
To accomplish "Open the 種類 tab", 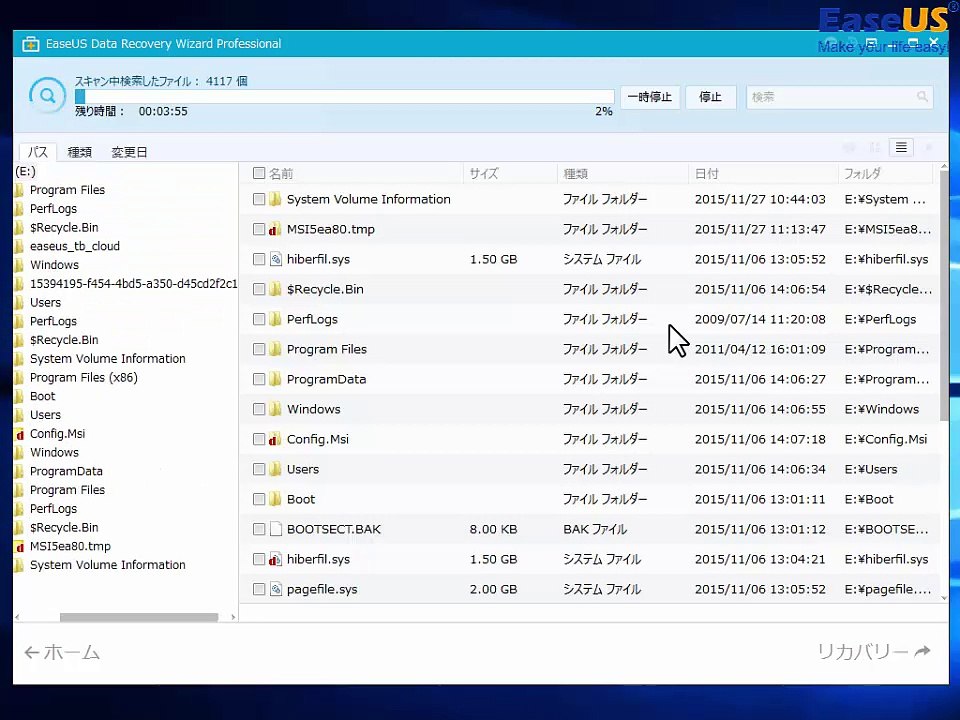I will [80, 152].
